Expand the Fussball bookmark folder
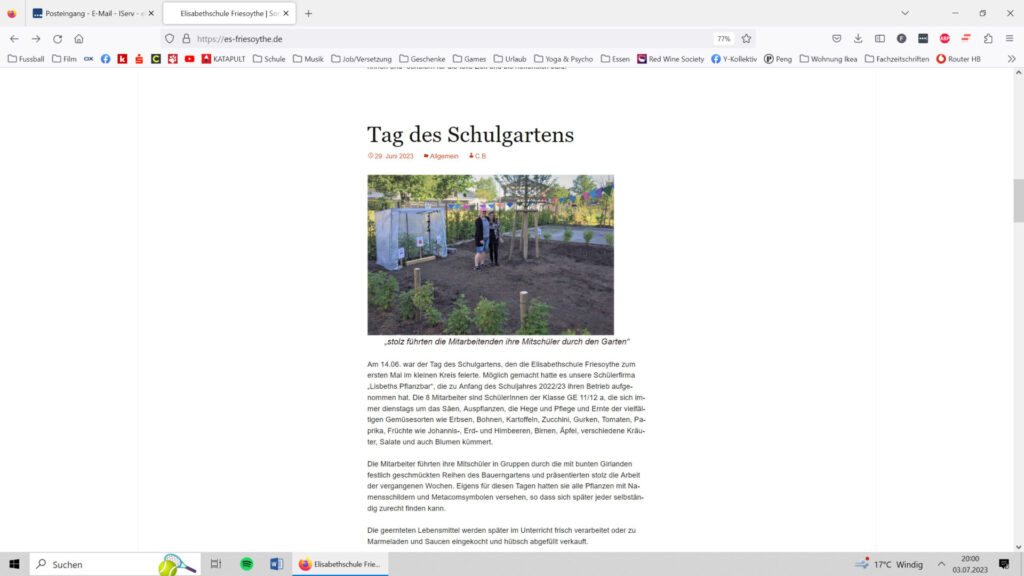The height and width of the screenshot is (576, 1024). [x=26, y=59]
